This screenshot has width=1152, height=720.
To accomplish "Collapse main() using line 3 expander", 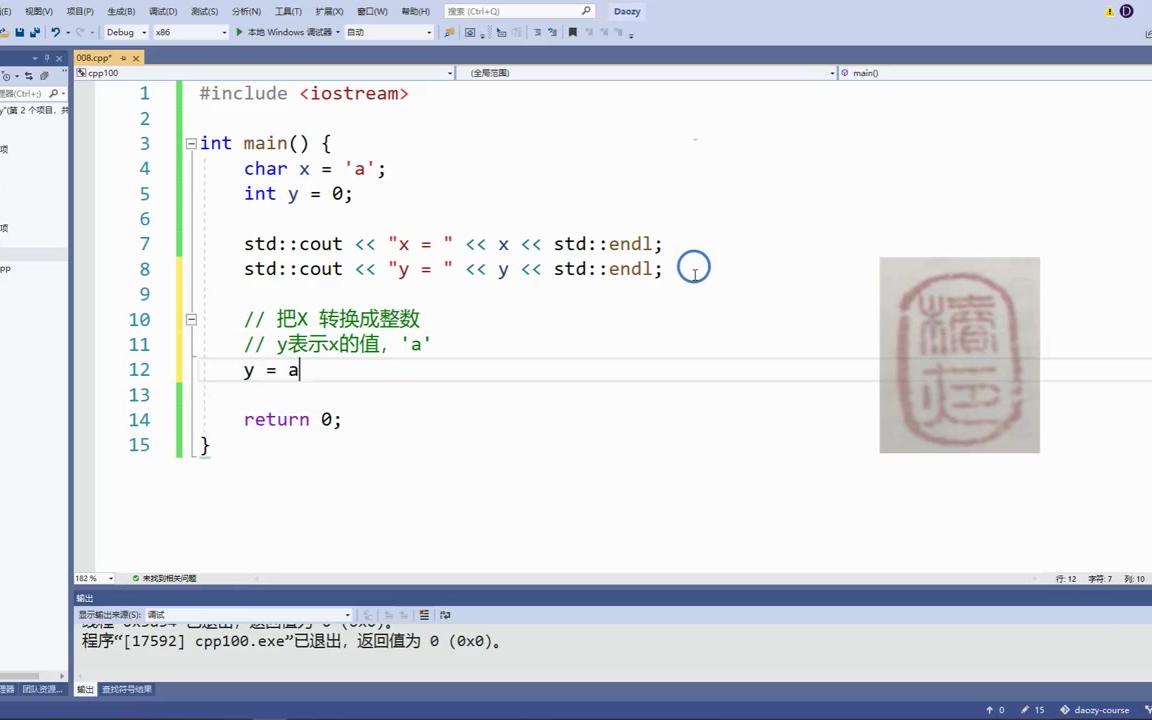I will click(x=190, y=143).
